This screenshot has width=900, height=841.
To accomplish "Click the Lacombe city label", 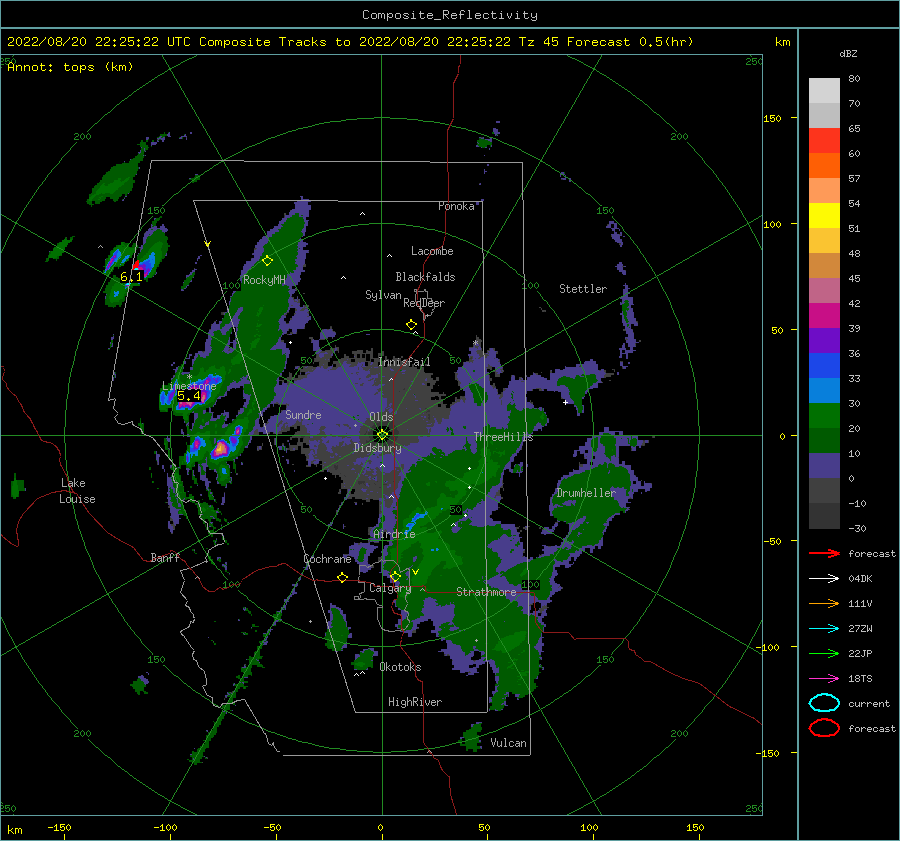I will (x=432, y=251).
